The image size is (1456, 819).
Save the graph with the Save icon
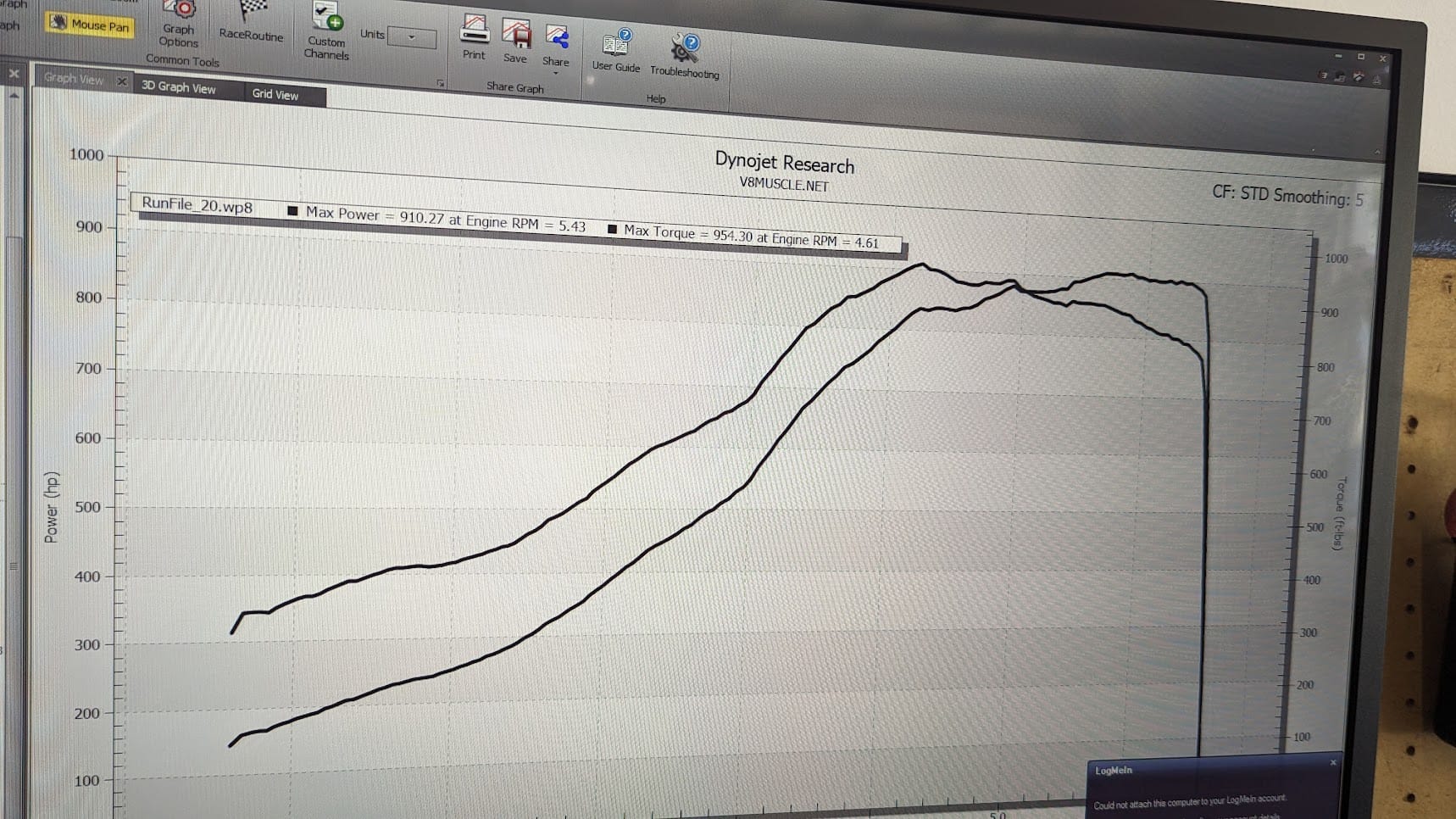[515, 42]
